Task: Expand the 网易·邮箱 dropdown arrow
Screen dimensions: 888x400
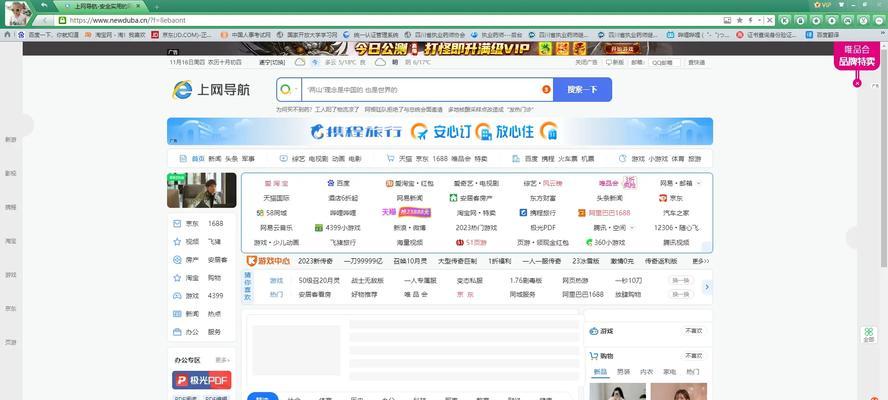Action: pyautogui.click(x=698, y=183)
